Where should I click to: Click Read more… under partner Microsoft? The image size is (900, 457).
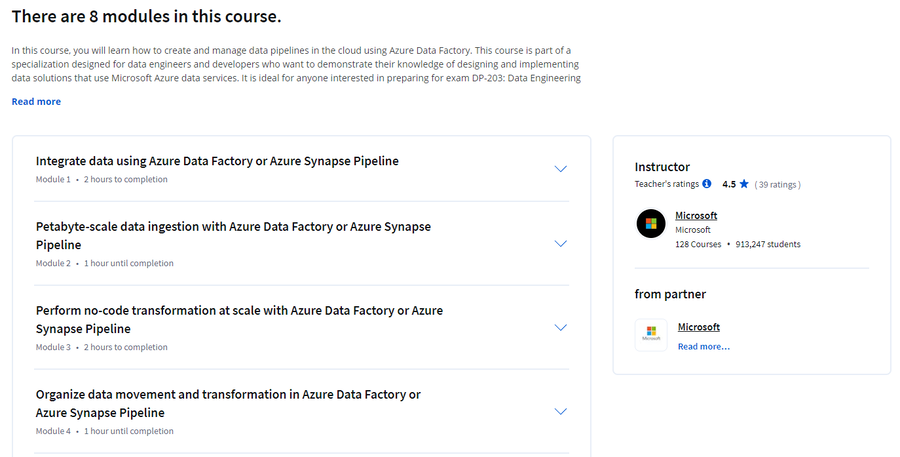click(704, 346)
